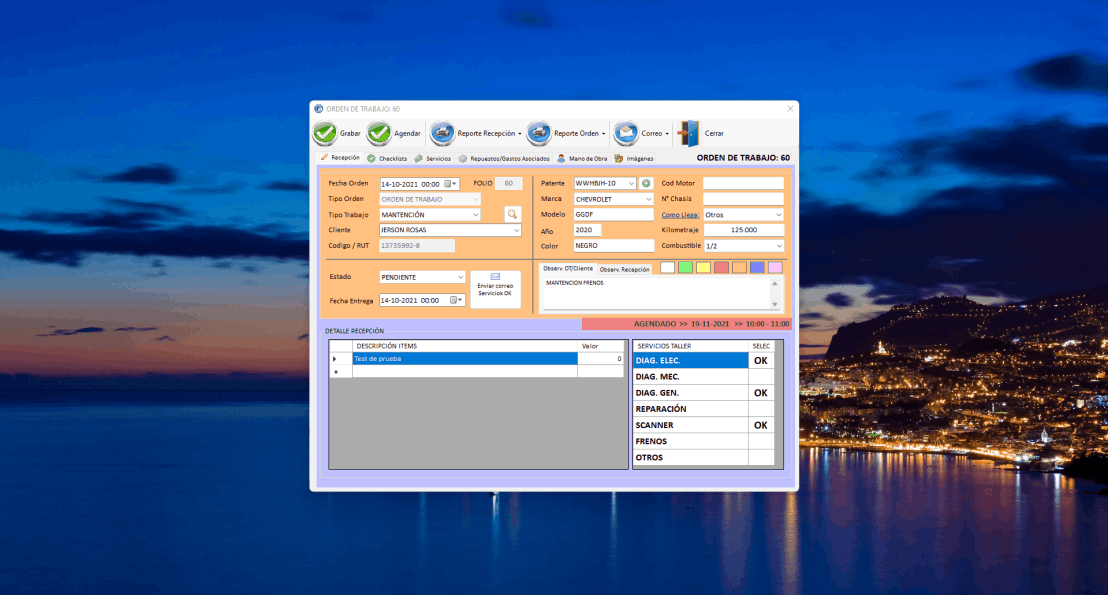Click into the Cod Motor input field
1108x595 pixels.
pos(743,184)
